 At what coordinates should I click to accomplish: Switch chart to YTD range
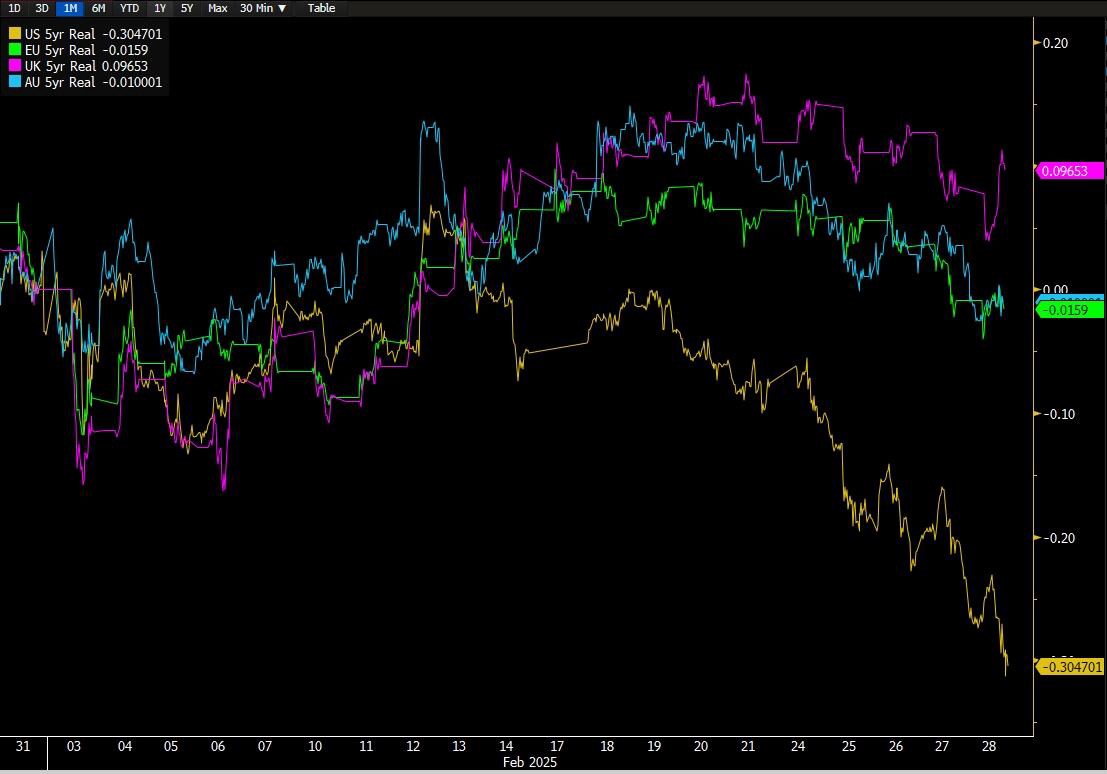click(129, 8)
